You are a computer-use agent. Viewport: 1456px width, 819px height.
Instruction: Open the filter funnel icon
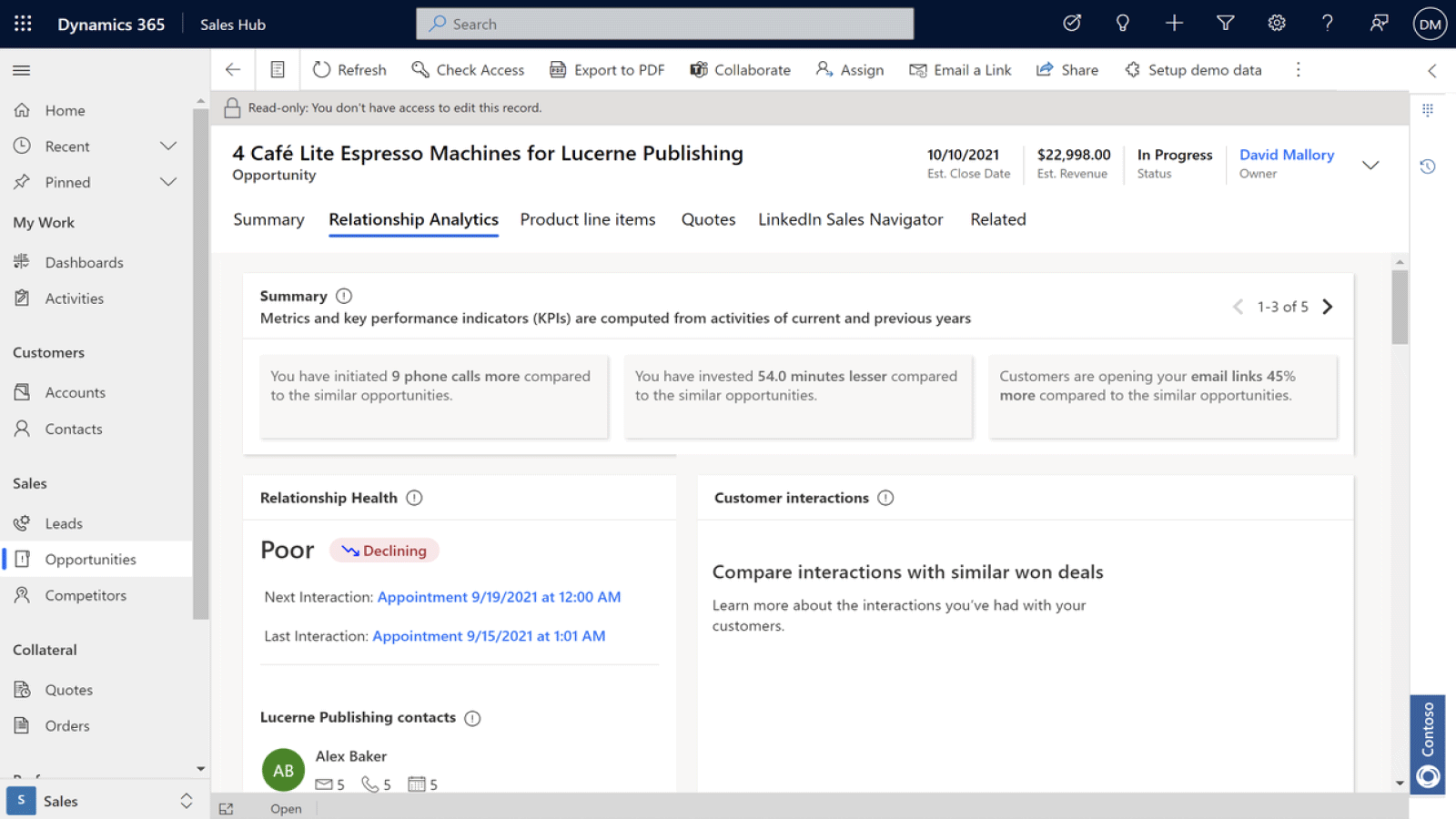(x=1225, y=23)
